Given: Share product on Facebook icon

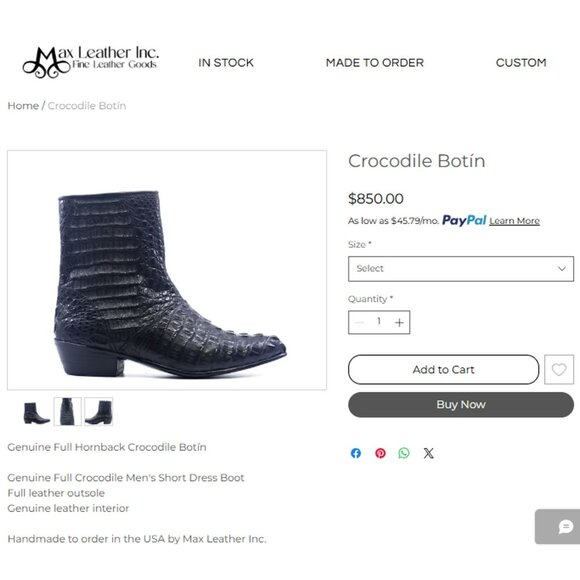Looking at the screenshot, I should pyautogui.click(x=356, y=453).
